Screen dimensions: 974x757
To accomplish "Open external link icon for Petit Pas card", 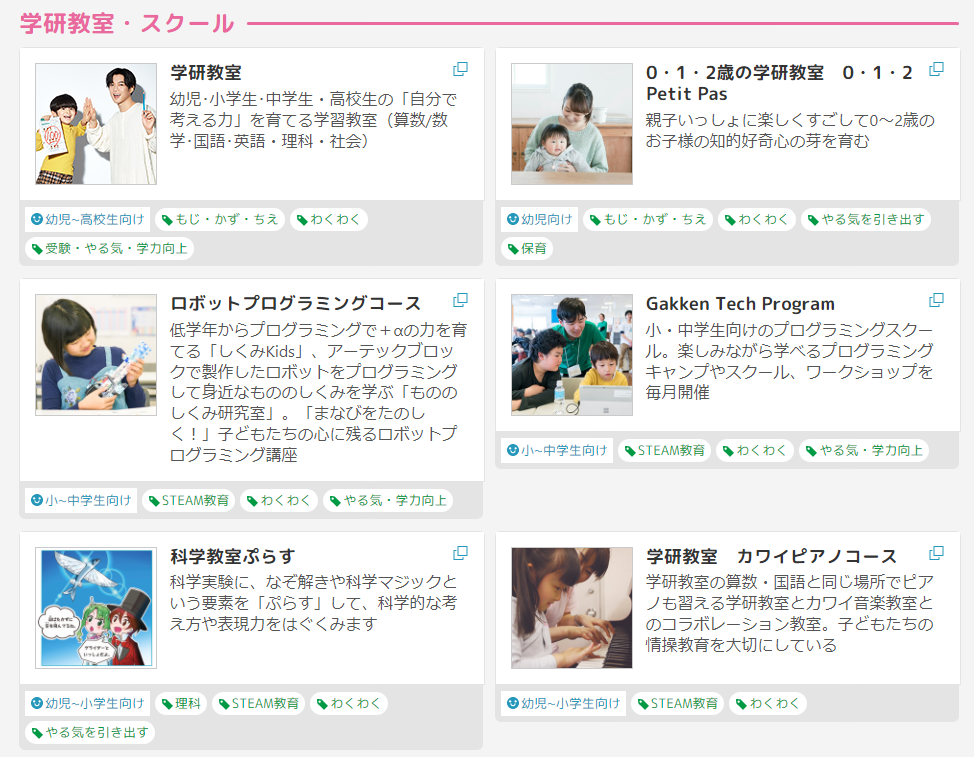I will [936, 69].
